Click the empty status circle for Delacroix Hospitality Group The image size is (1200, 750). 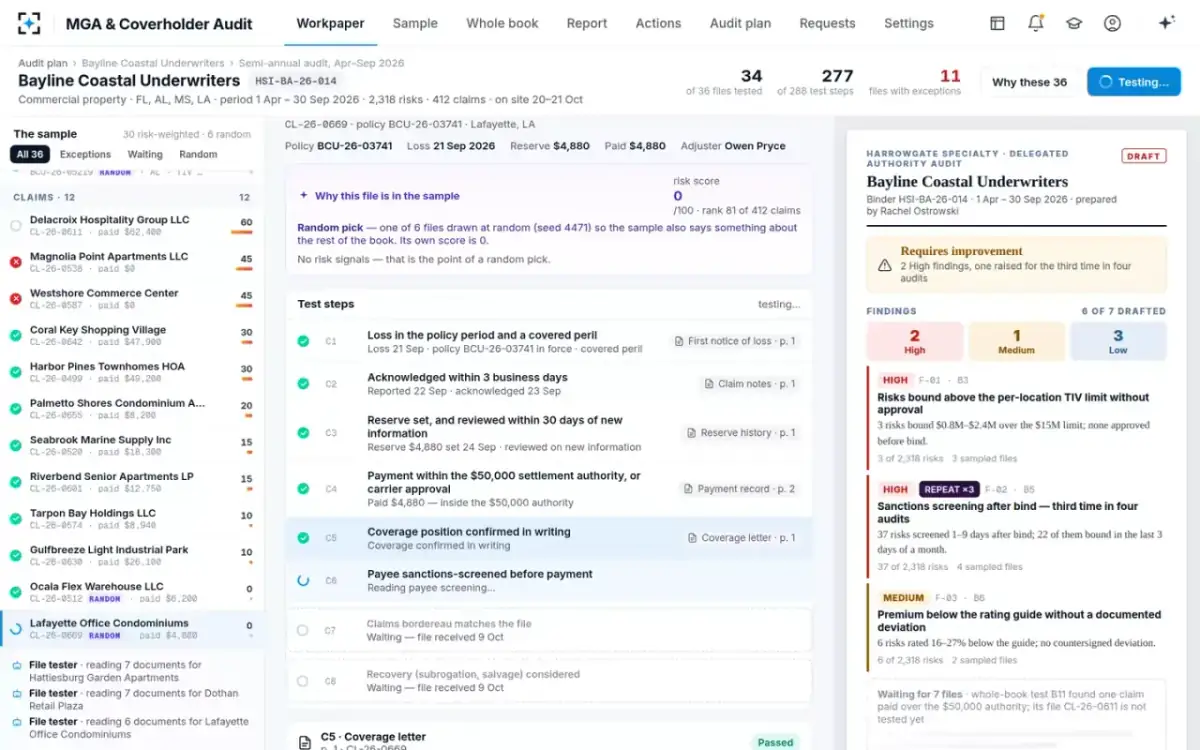click(x=16, y=226)
